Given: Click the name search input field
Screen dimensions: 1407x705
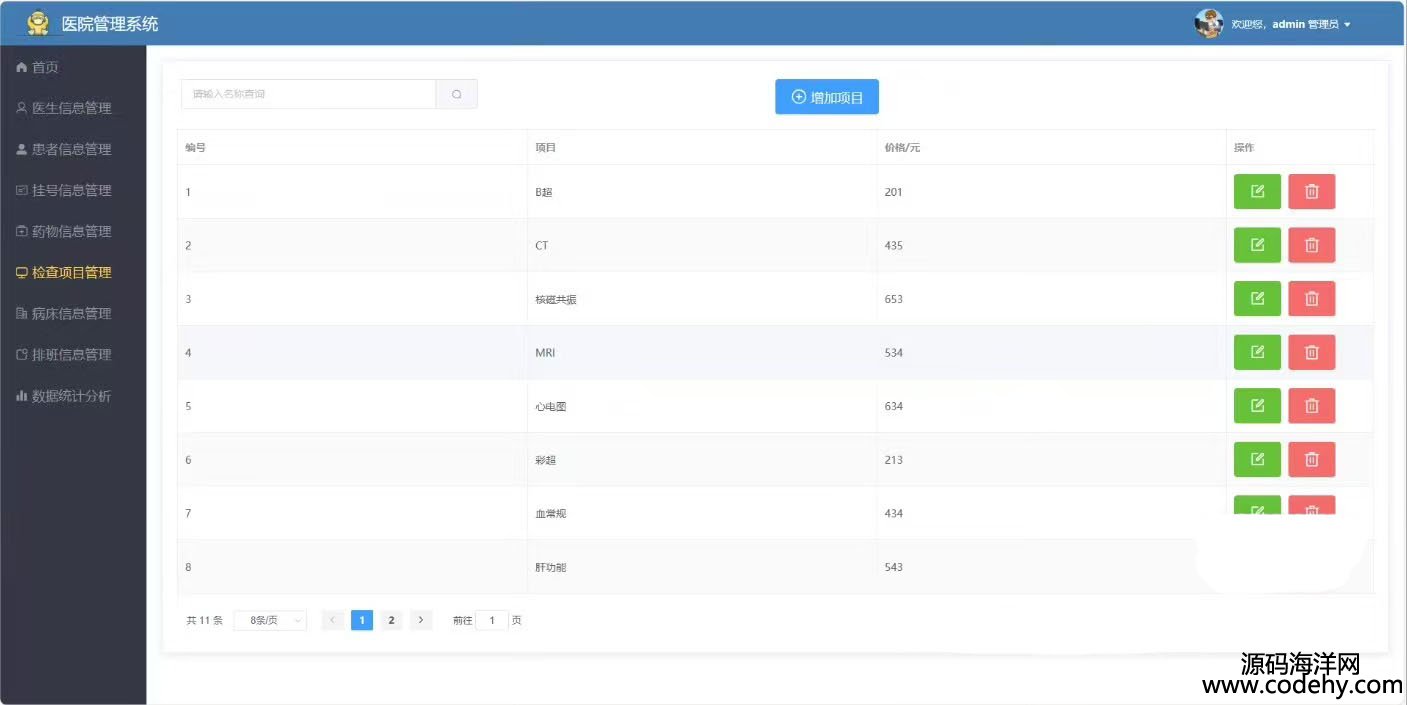Looking at the screenshot, I should coord(308,94).
